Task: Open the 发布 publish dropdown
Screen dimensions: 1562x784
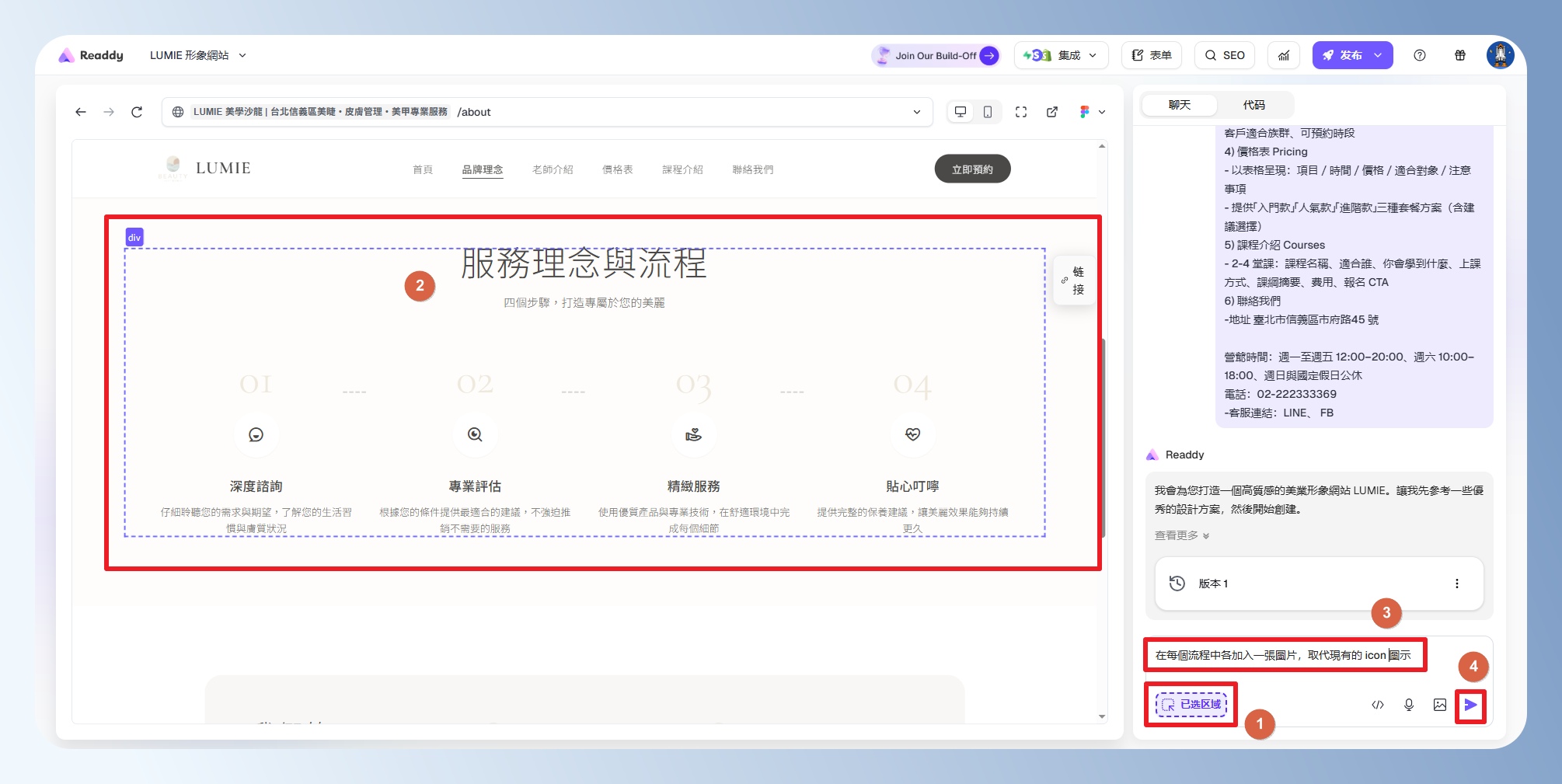Action: click(1378, 55)
